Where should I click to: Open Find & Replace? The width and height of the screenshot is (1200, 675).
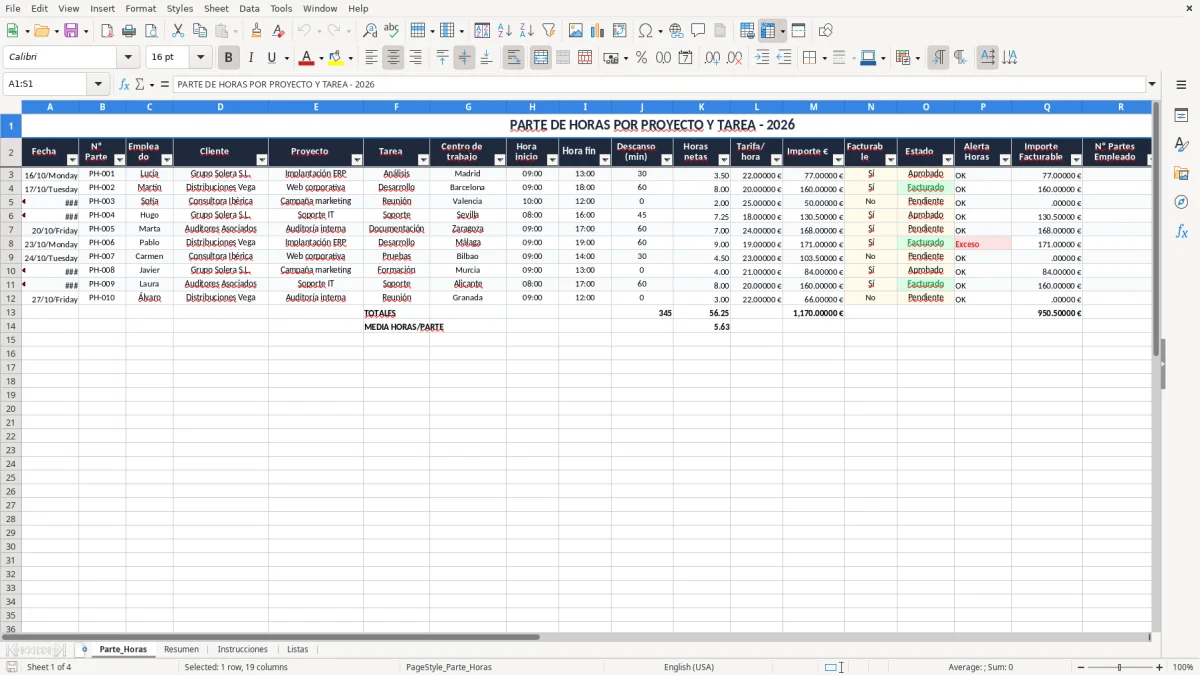pos(369,31)
